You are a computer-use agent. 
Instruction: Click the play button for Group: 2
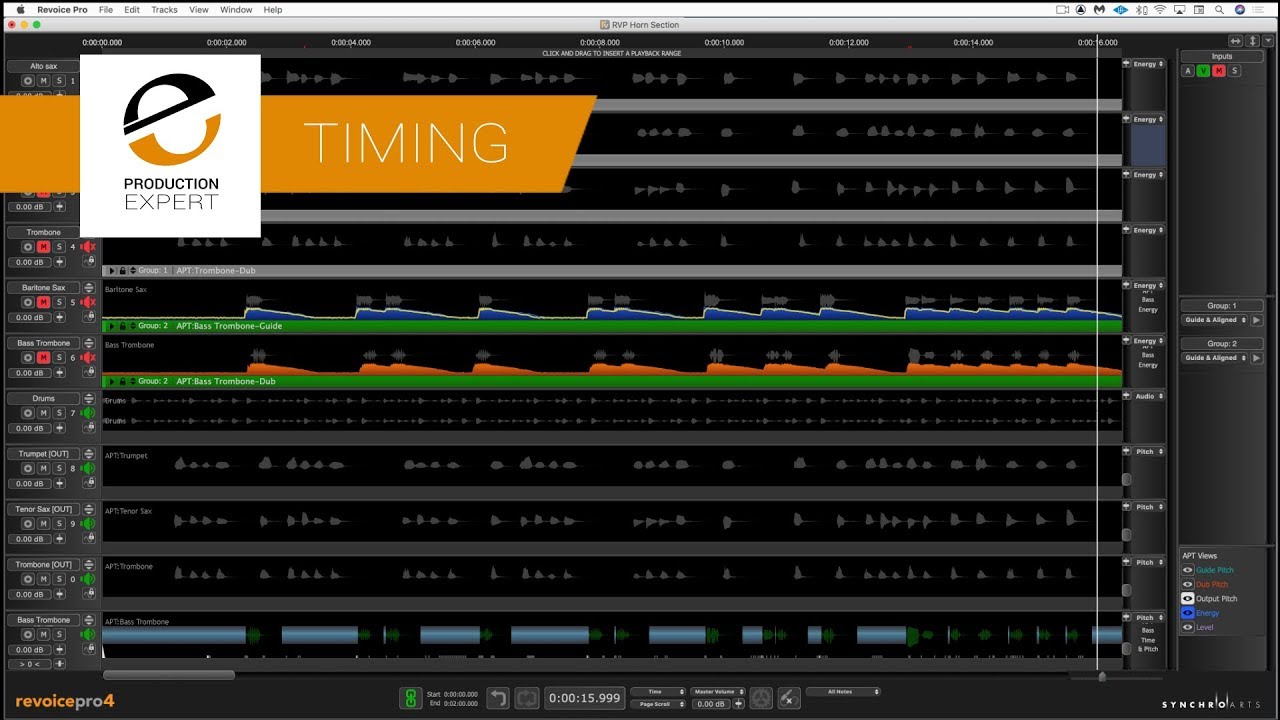click(1257, 358)
